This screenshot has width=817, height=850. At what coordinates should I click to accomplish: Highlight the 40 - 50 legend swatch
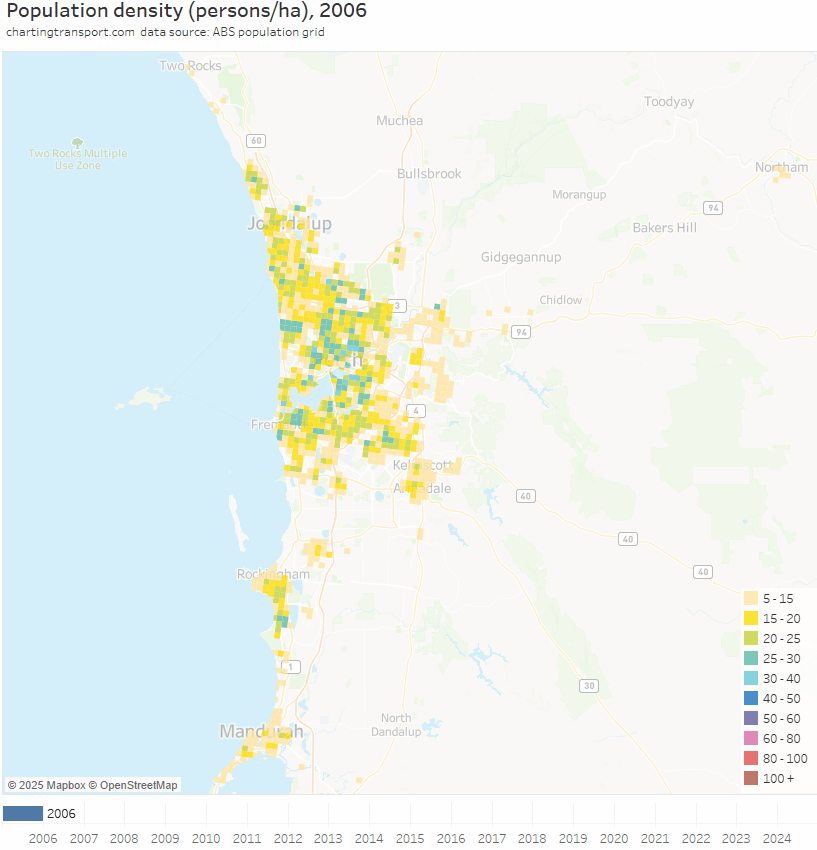(750, 698)
